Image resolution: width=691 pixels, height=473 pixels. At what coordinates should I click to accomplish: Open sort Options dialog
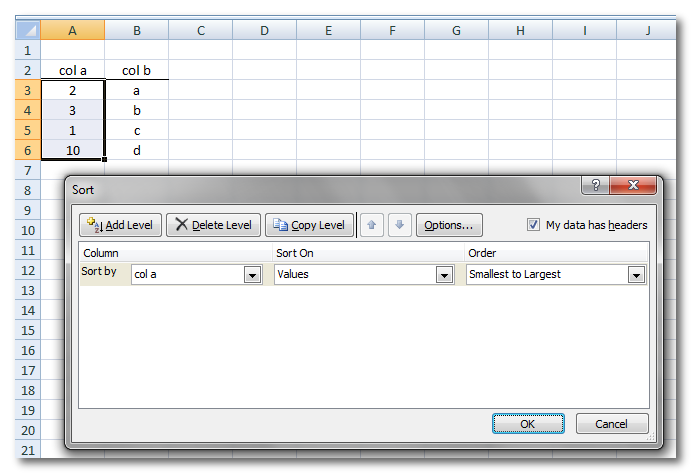(449, 225)
